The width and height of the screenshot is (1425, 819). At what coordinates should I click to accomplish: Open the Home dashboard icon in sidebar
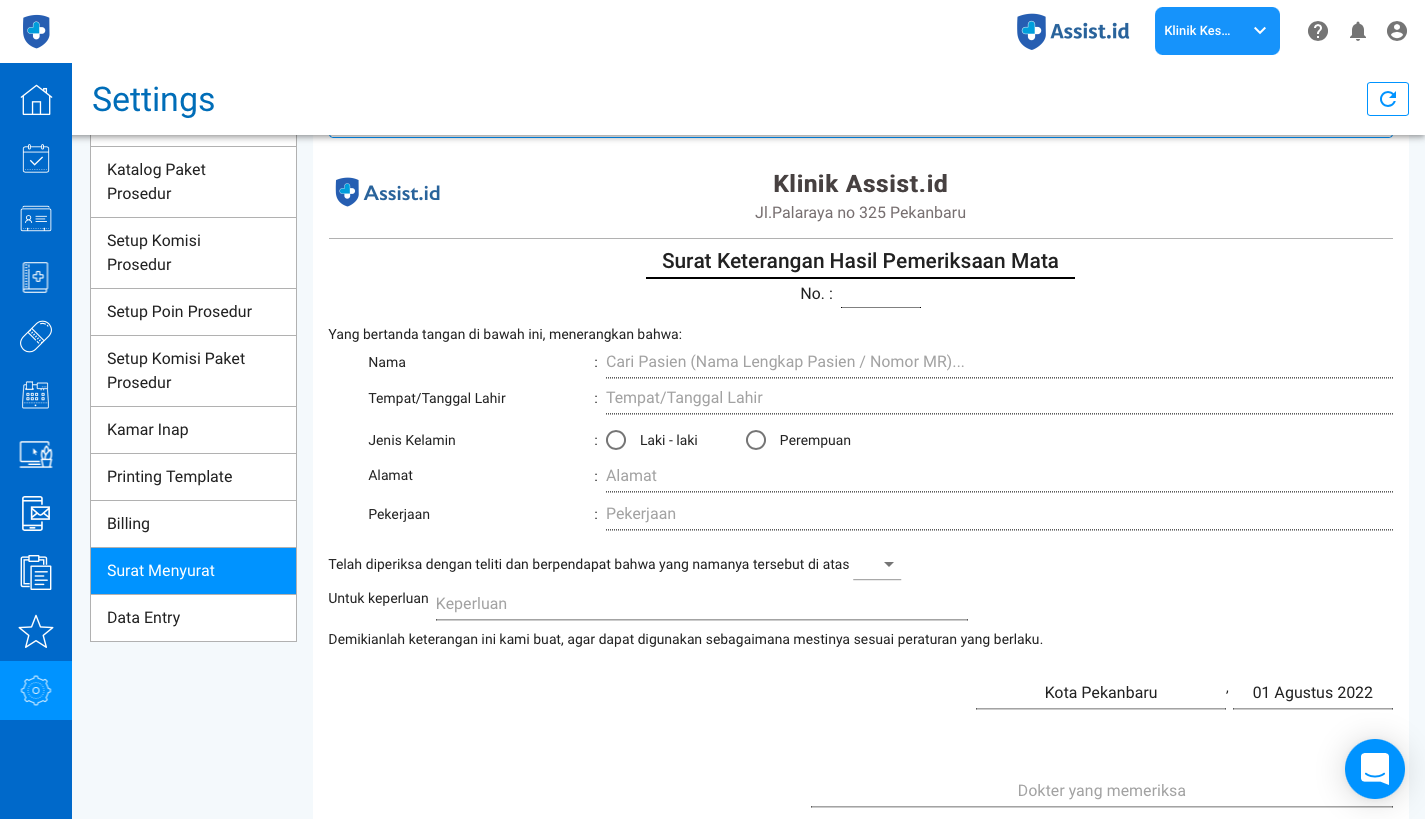tap(36, 100)
